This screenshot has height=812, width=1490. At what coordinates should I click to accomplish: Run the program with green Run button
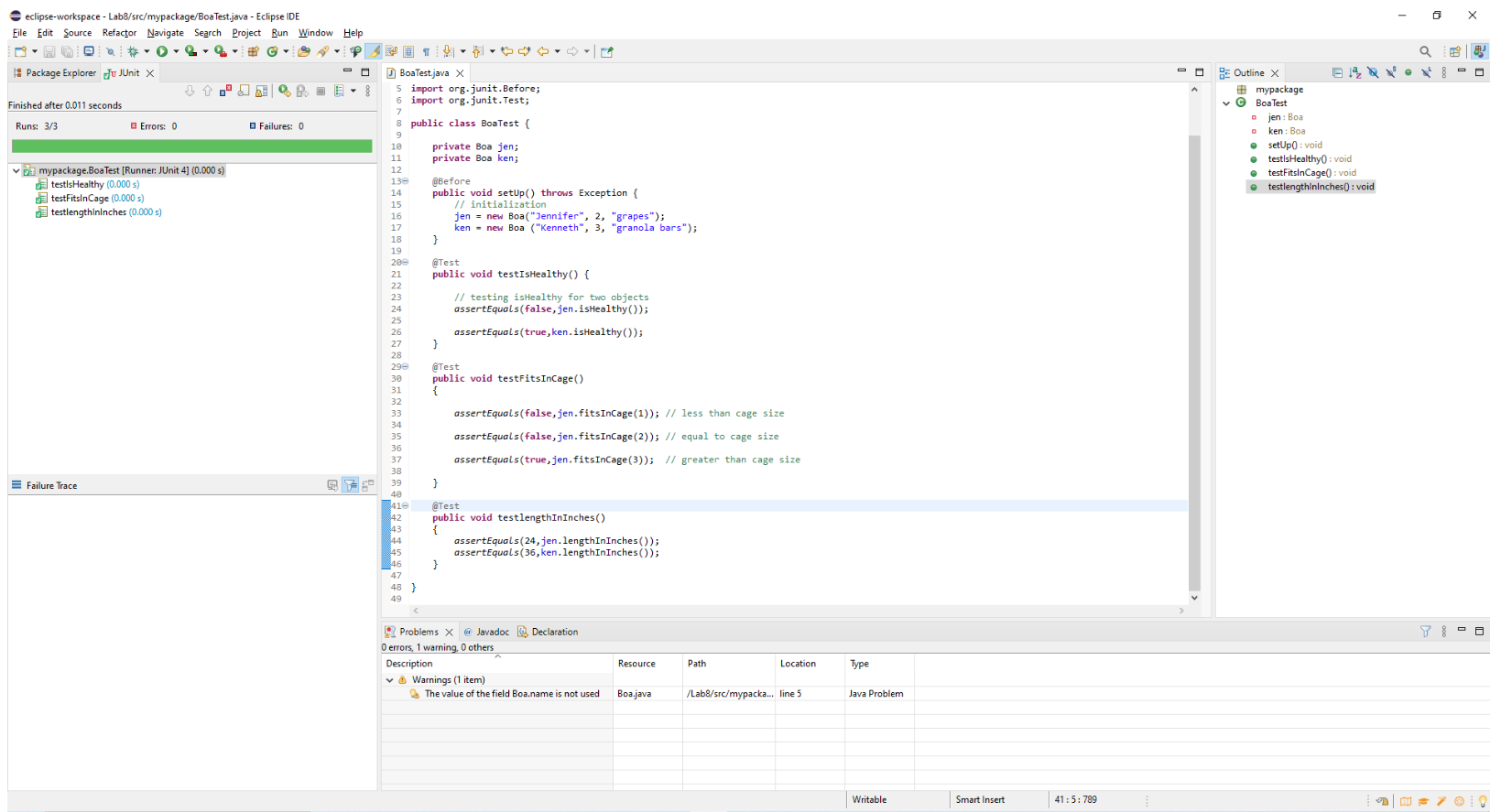pos(161,51)
